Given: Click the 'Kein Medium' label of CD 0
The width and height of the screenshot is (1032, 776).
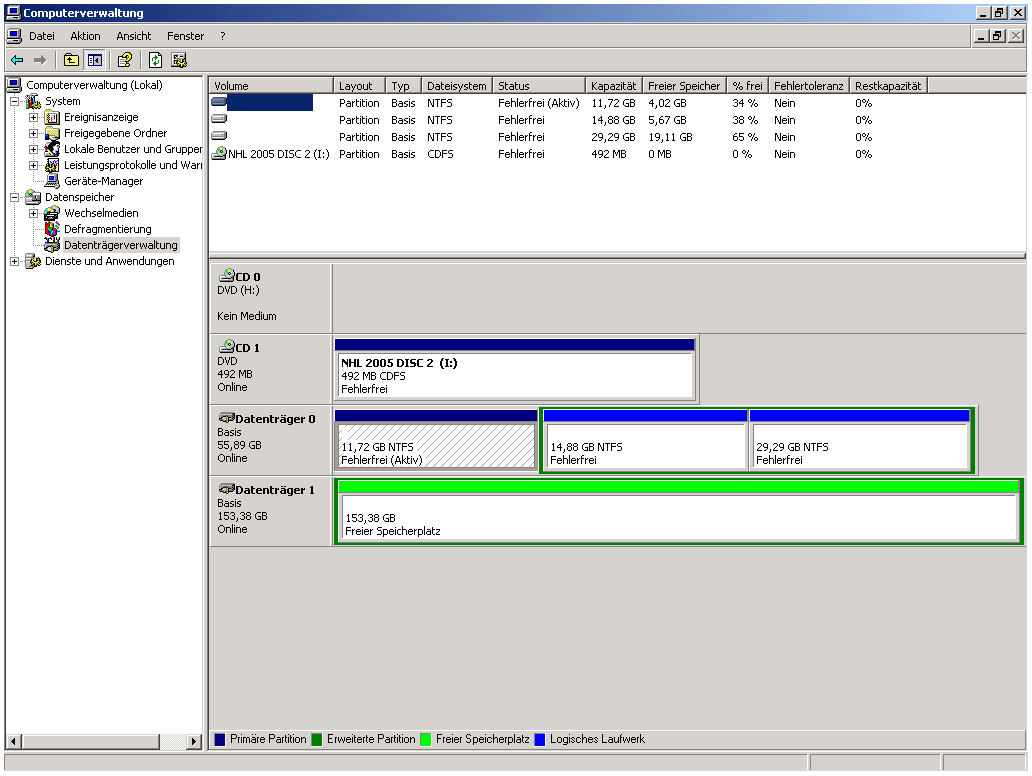Looking at the screenshot, I should point(247,316).
